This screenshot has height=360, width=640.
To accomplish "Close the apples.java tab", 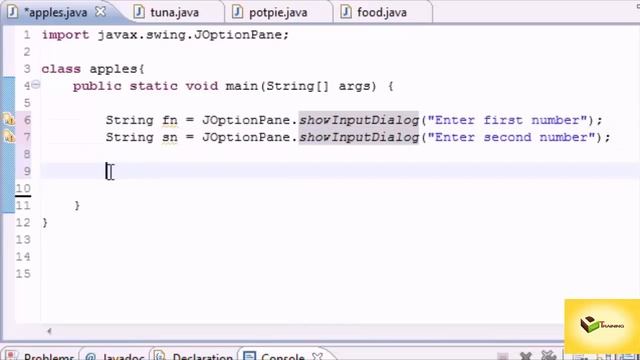I will tap(100, 12).
